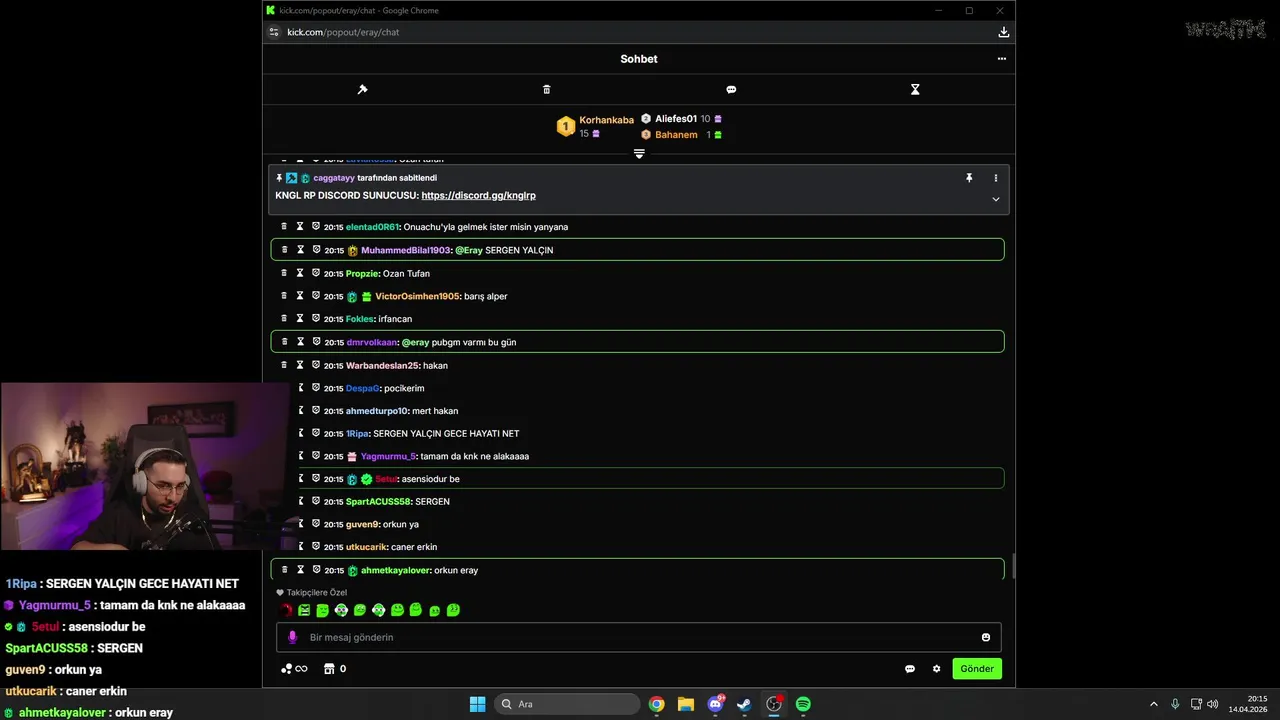Click the trash icon in the top chat toolbar
Viewport: 1280px width, 720px height.
tap(546, 89)
